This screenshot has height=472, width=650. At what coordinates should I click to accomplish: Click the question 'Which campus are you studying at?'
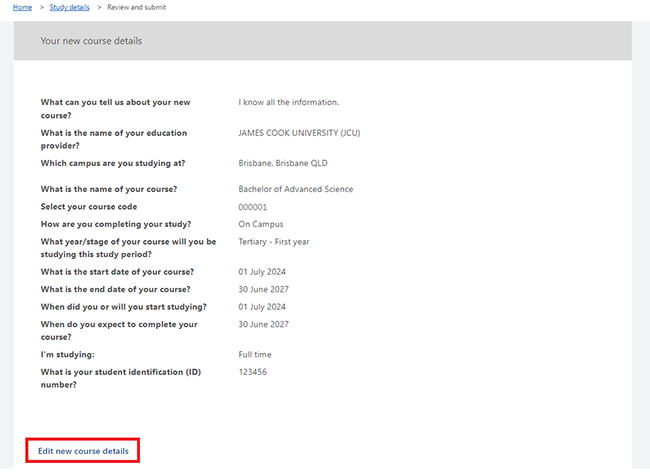(x=113, y=163)
